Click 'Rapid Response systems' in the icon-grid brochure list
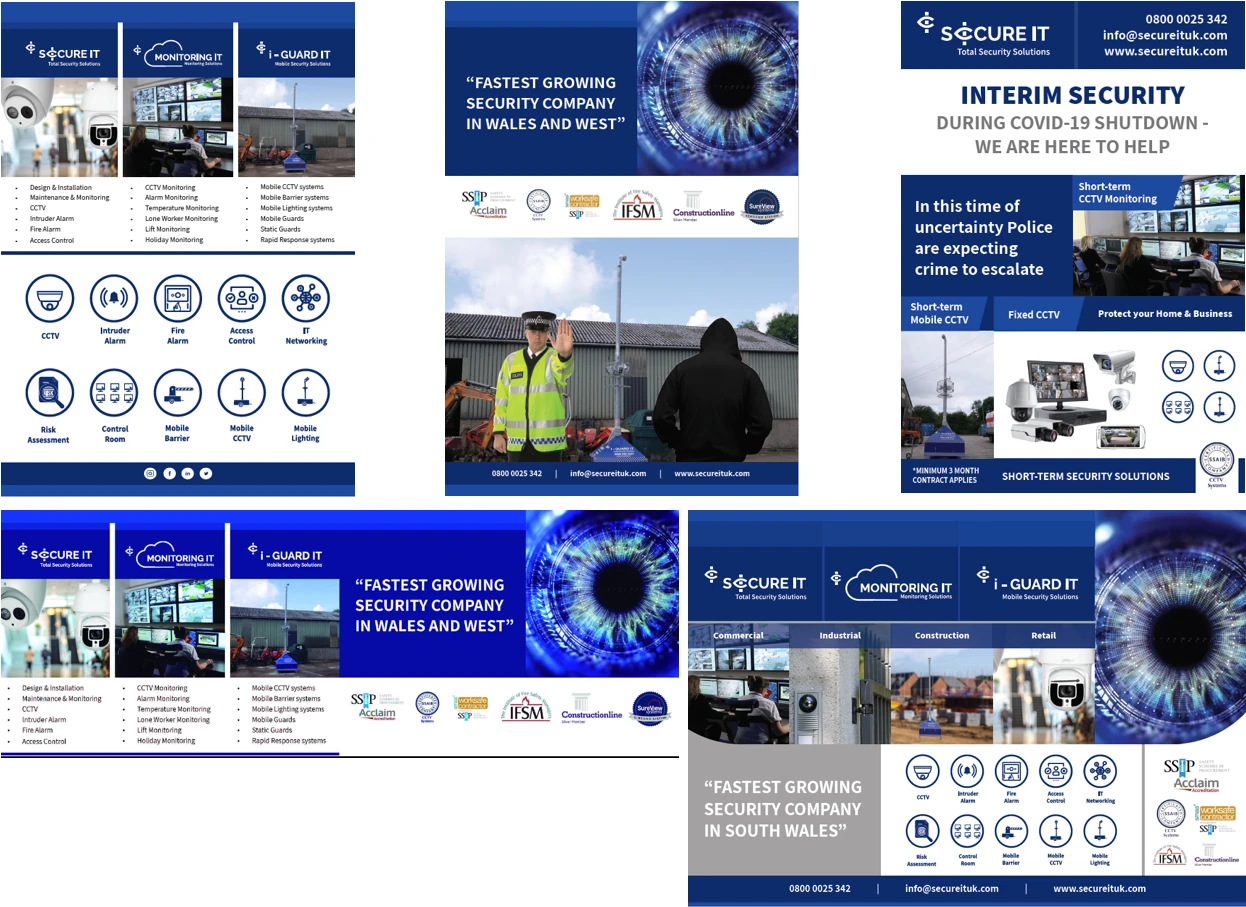Viewport: 1246px width, 907px height. 297,240
